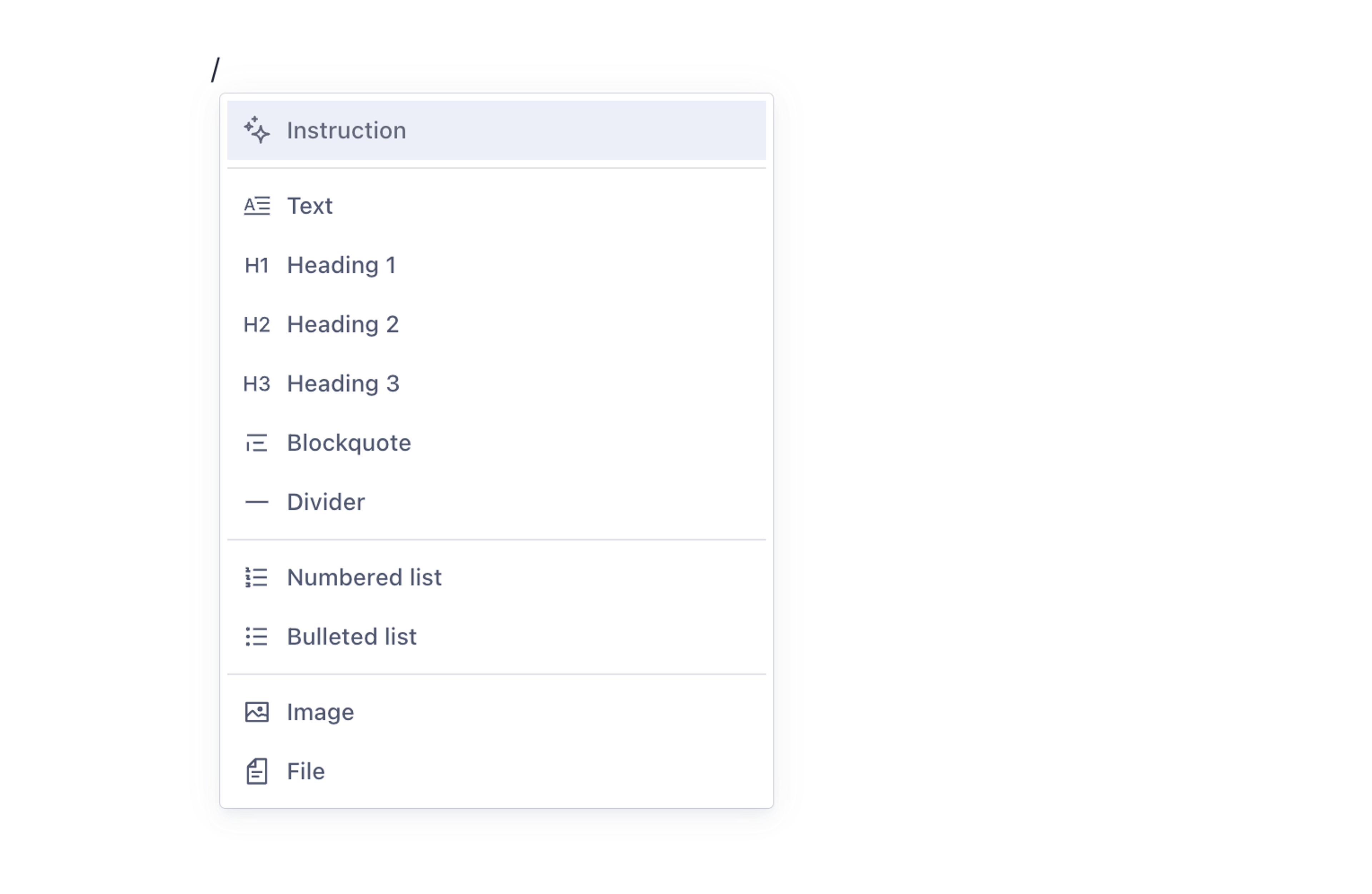Click the Numbered list icon
The width and height of the screenshot is (1372, 894).
point(257,578)
